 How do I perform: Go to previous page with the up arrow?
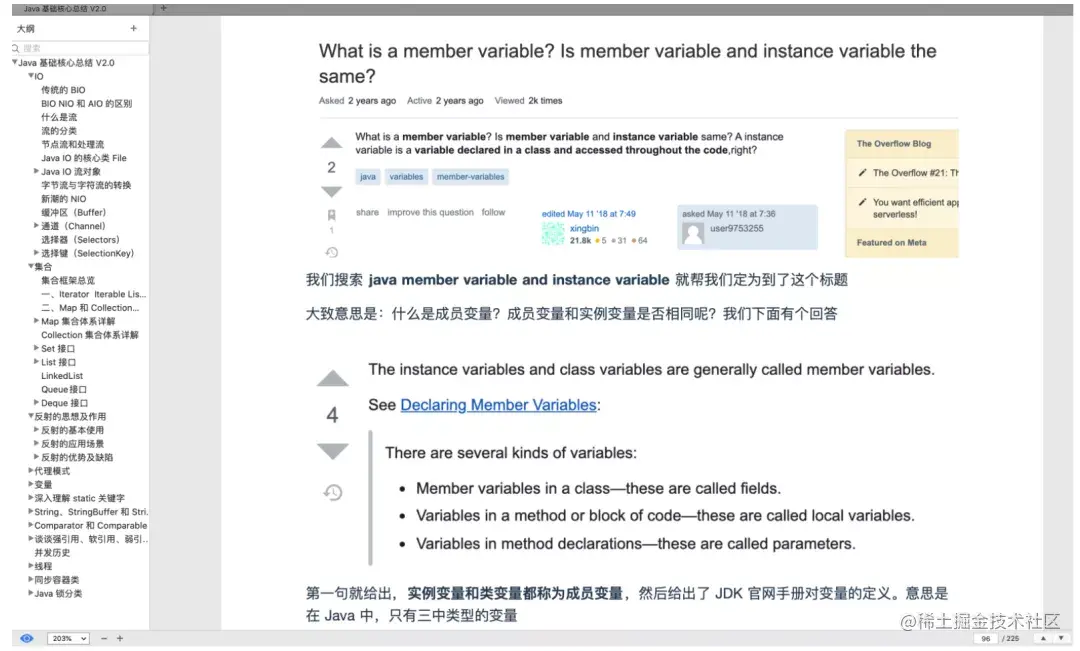click(1042, 637)
